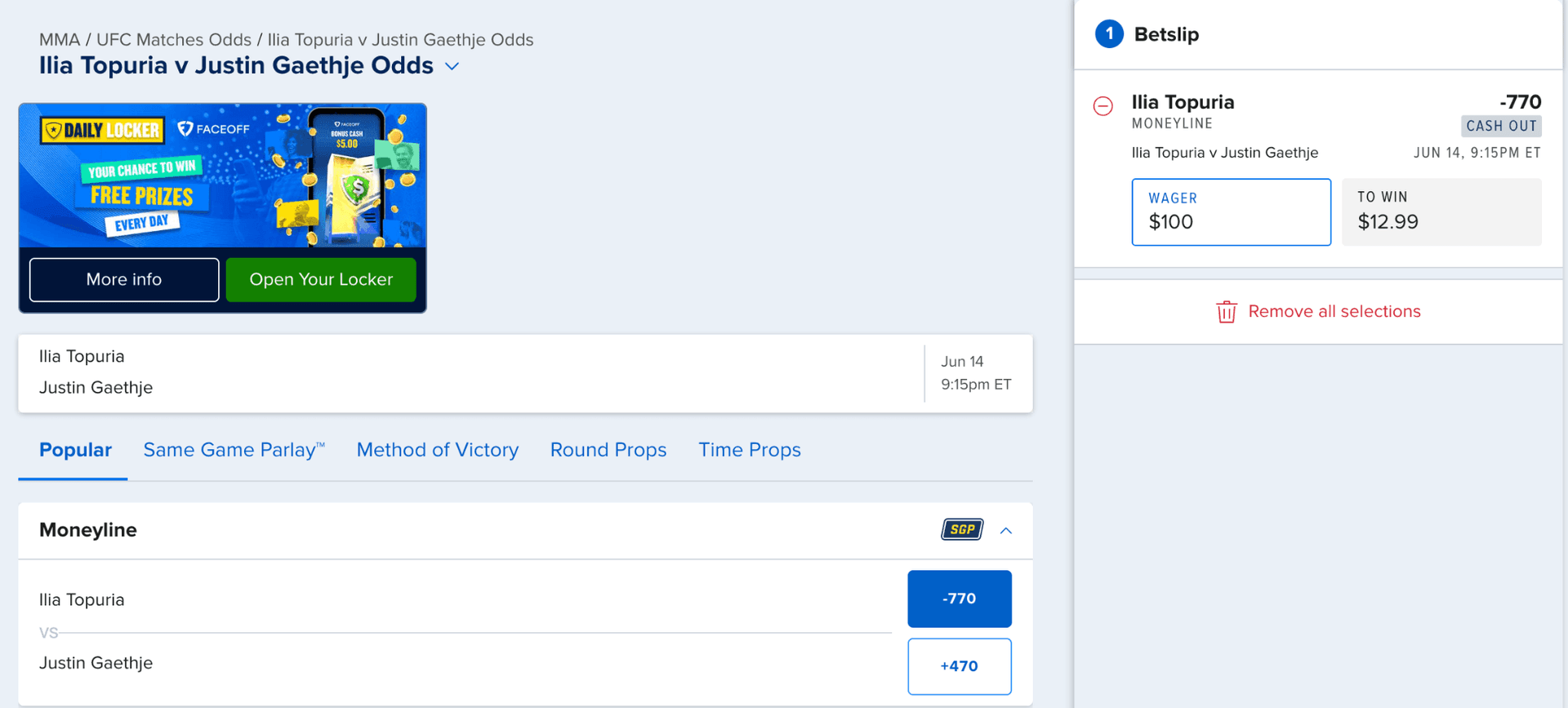Expand the fight title dropdown chevron
The height and width of the screenshot is (708, 1568).
452,66
